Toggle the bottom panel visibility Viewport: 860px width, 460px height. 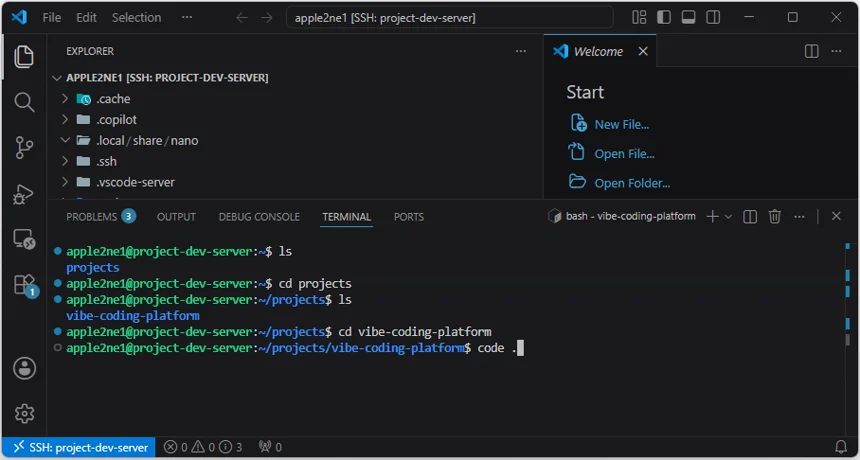coord(688,18)
